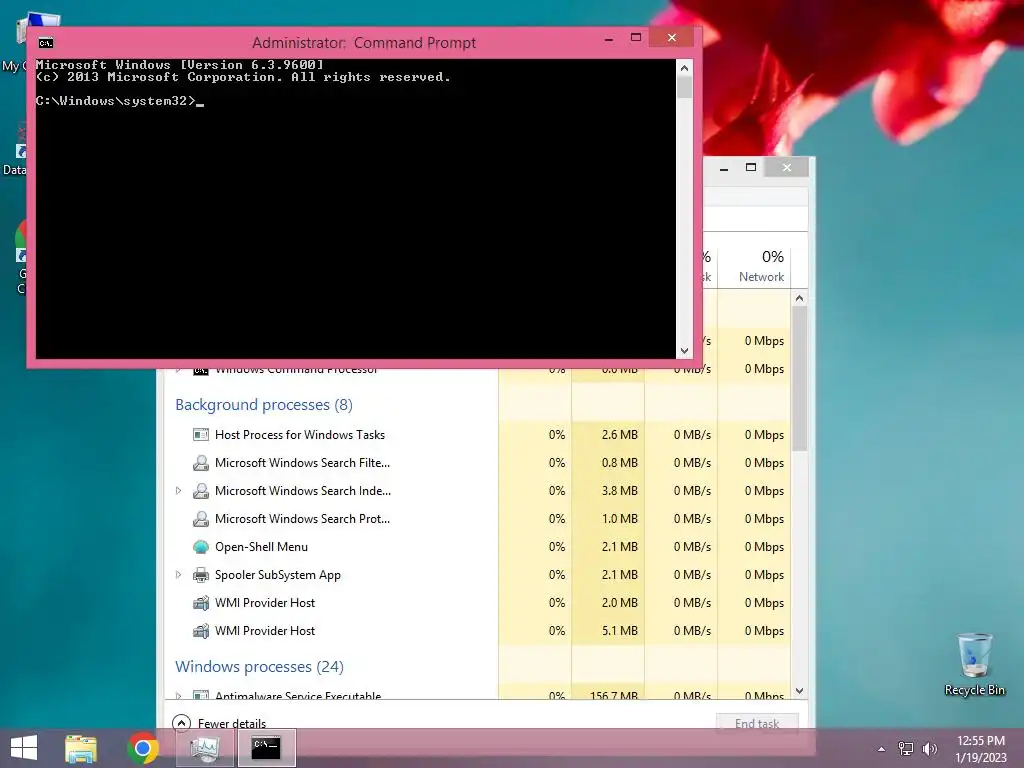Minimize the Command Prompt window
The image size is (1024, 768).
[x=609, y=38]
